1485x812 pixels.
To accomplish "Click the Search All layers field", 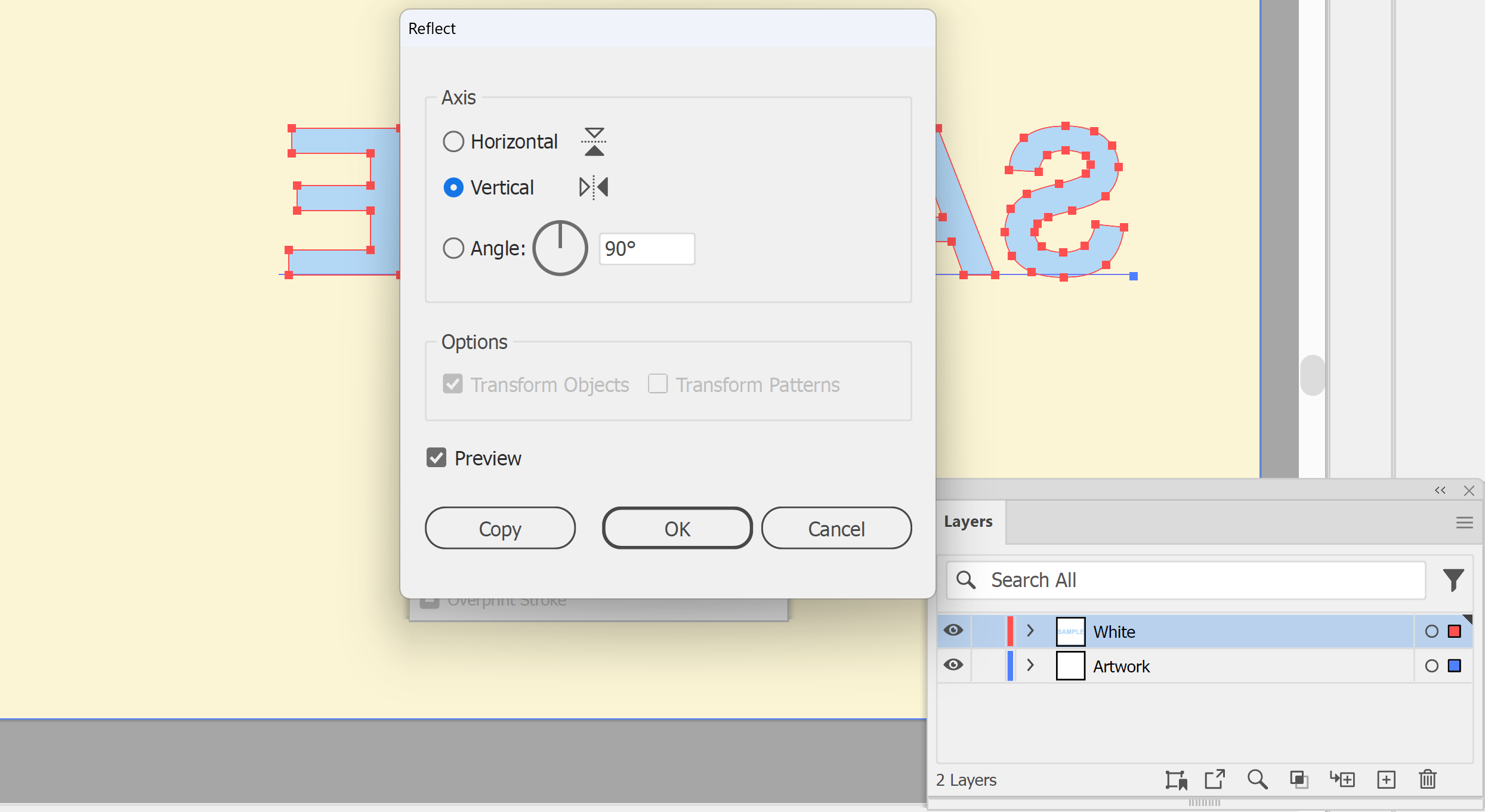I will (1186, 580).
